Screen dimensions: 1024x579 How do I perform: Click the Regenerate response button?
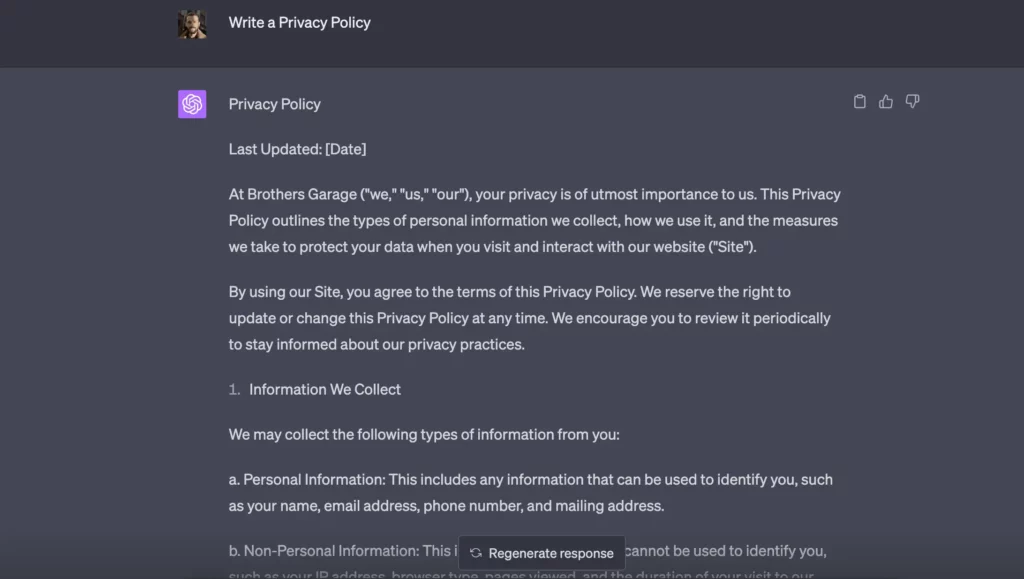pyautogui.click(x=541, y=553)
